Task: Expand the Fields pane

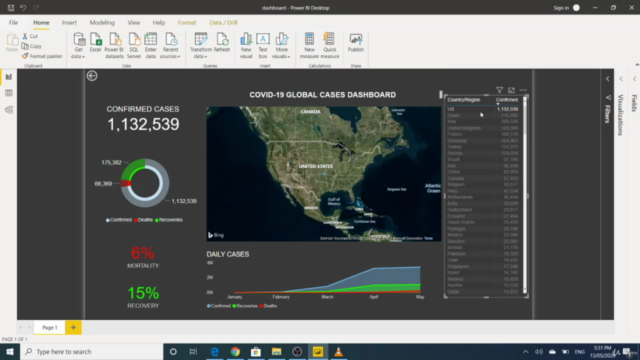Action: click(x=634, y=79)
